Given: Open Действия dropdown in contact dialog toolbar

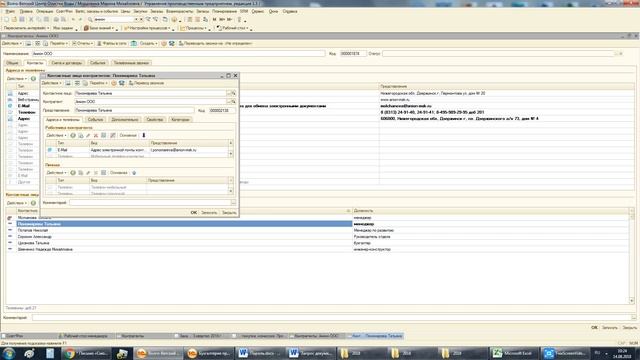Looking at the screenshot, I should click(52, 83).
